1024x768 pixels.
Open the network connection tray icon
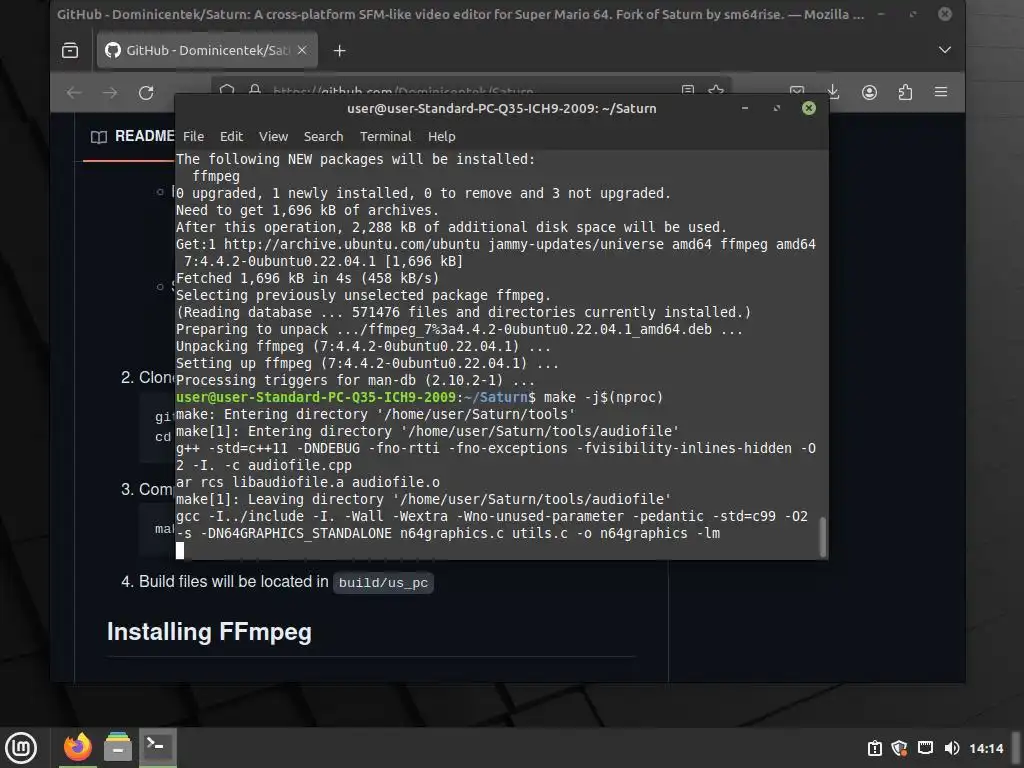point(925,748)
